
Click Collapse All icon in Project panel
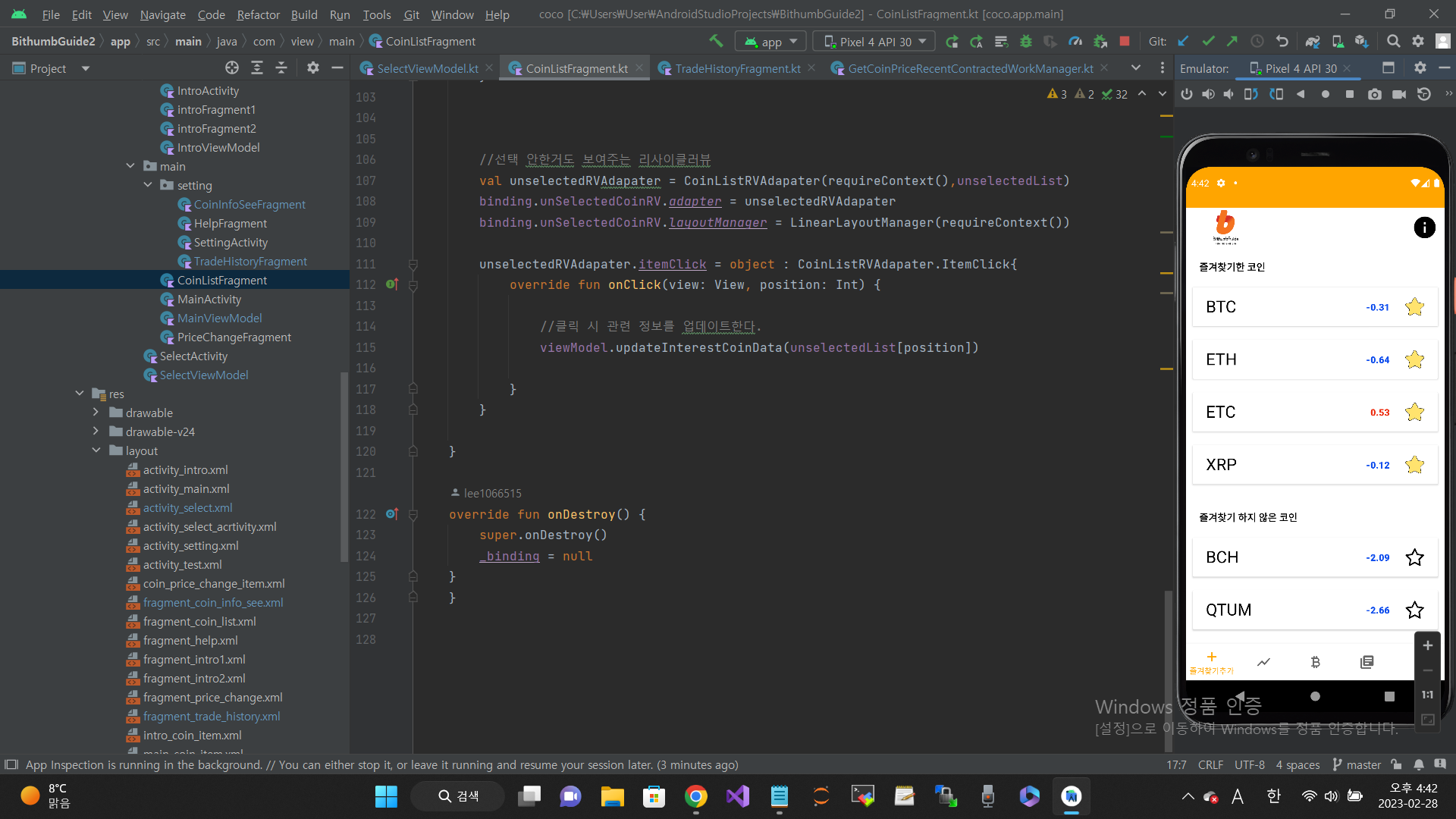pyautogui.click(x=281, y=68)
